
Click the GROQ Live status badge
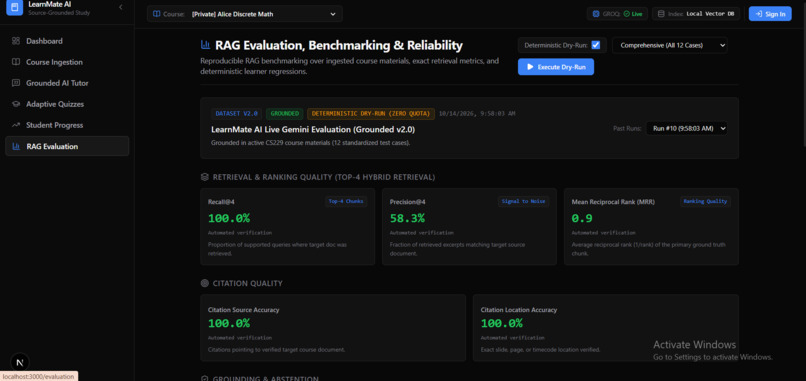tap(617, 14)
